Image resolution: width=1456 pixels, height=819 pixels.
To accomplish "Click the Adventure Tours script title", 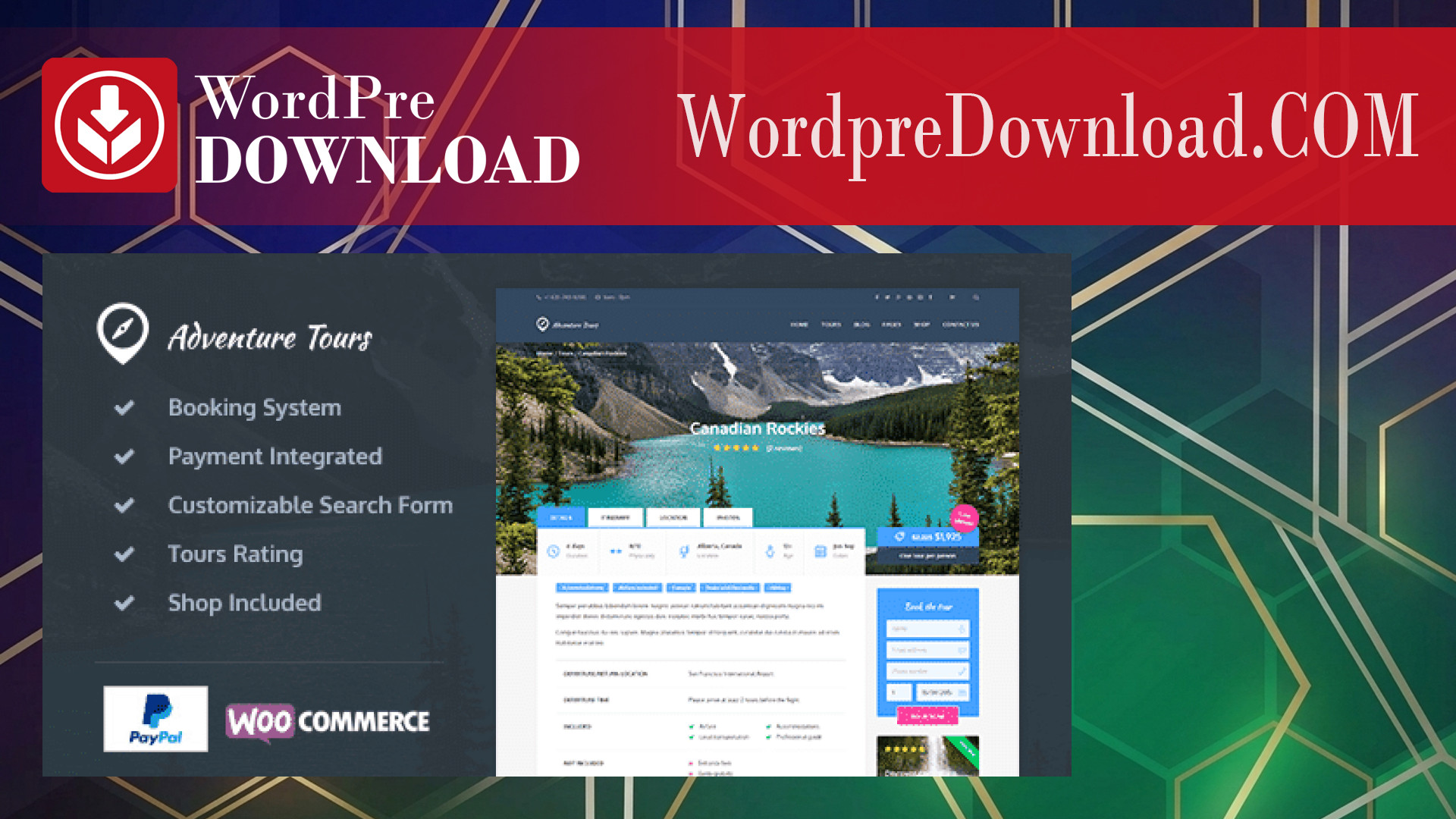I will pyautogui.click(x=270, y=337).
